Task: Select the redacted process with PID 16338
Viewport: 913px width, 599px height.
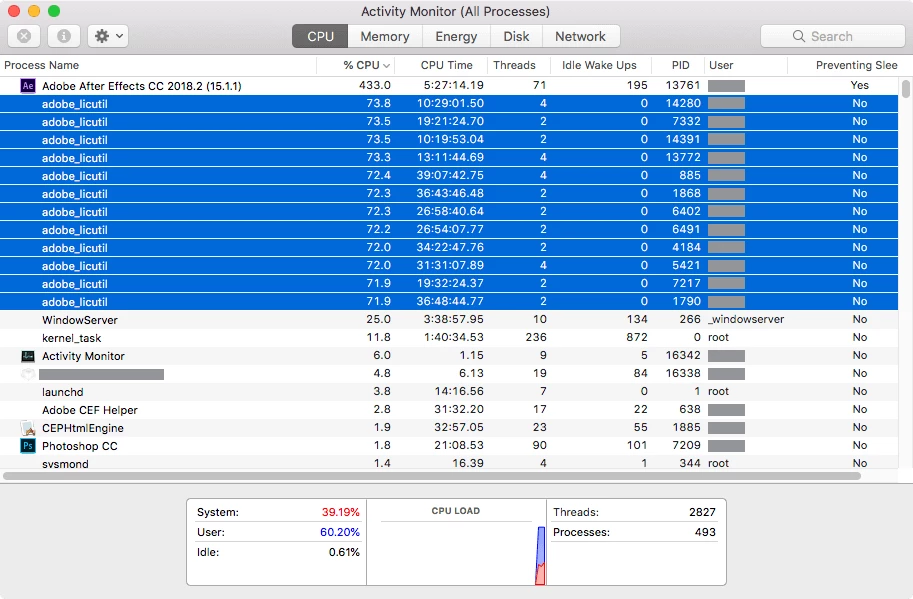Action: click(449, 374)
